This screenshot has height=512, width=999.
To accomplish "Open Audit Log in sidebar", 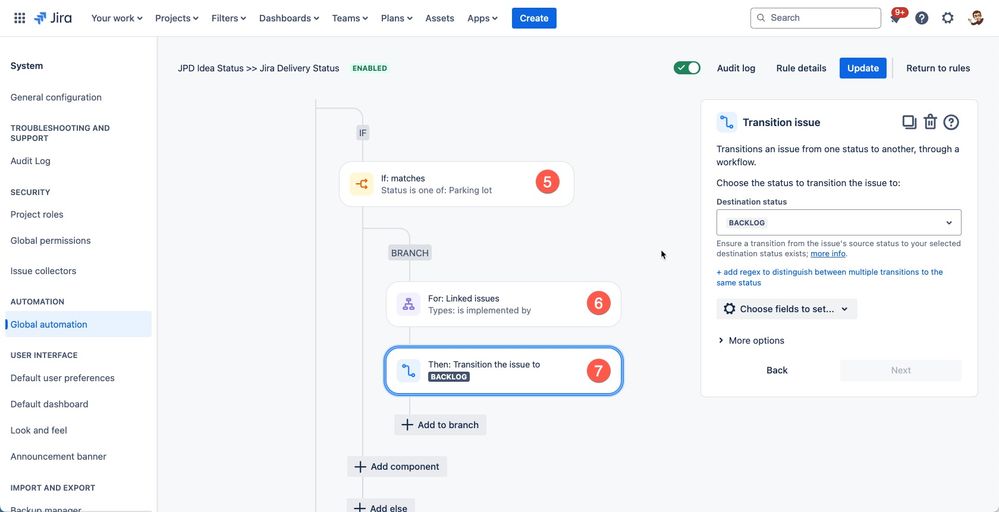I will (31, 161).
